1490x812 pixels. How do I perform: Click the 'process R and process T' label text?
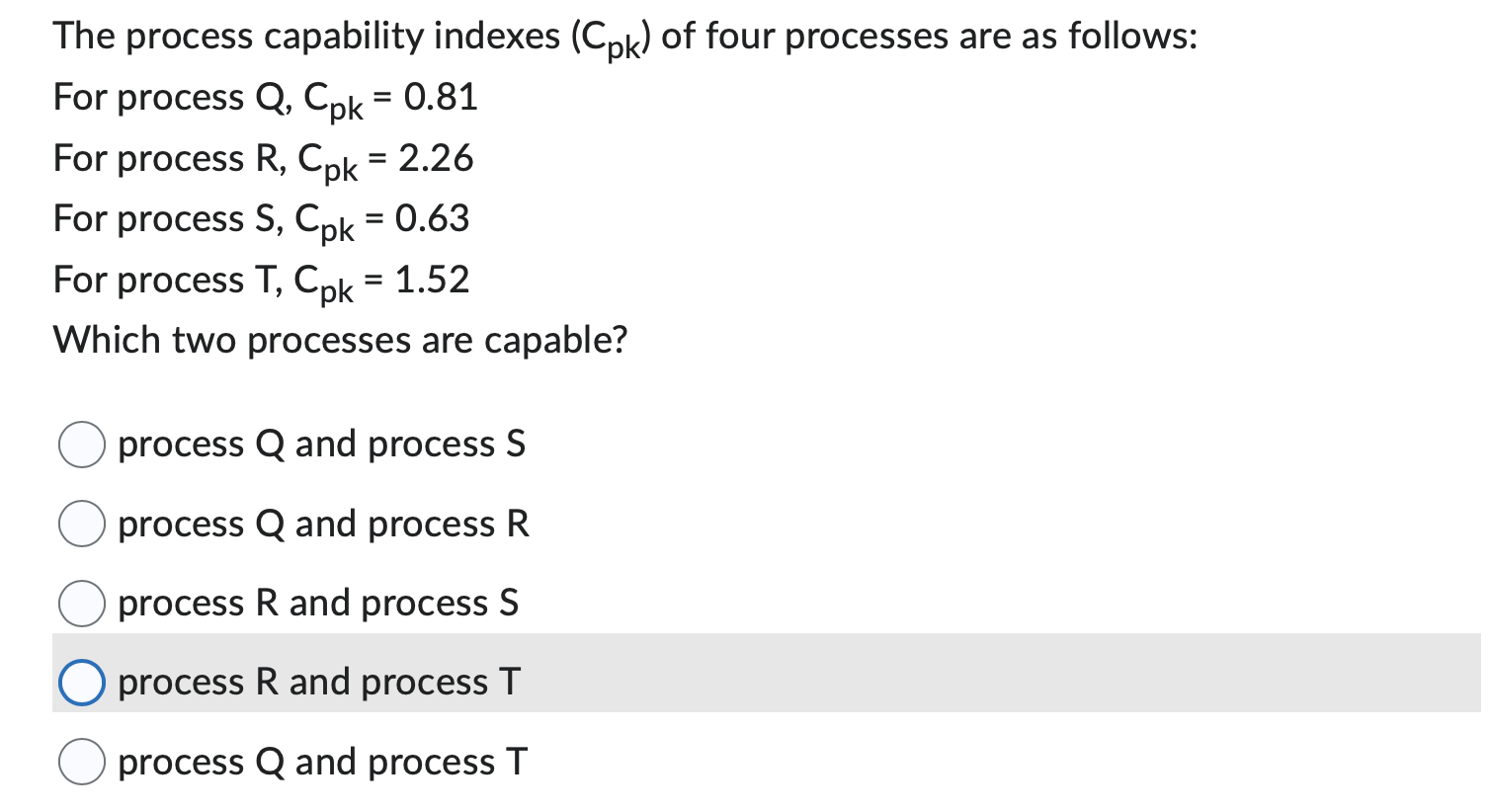(x=318, y=682)
